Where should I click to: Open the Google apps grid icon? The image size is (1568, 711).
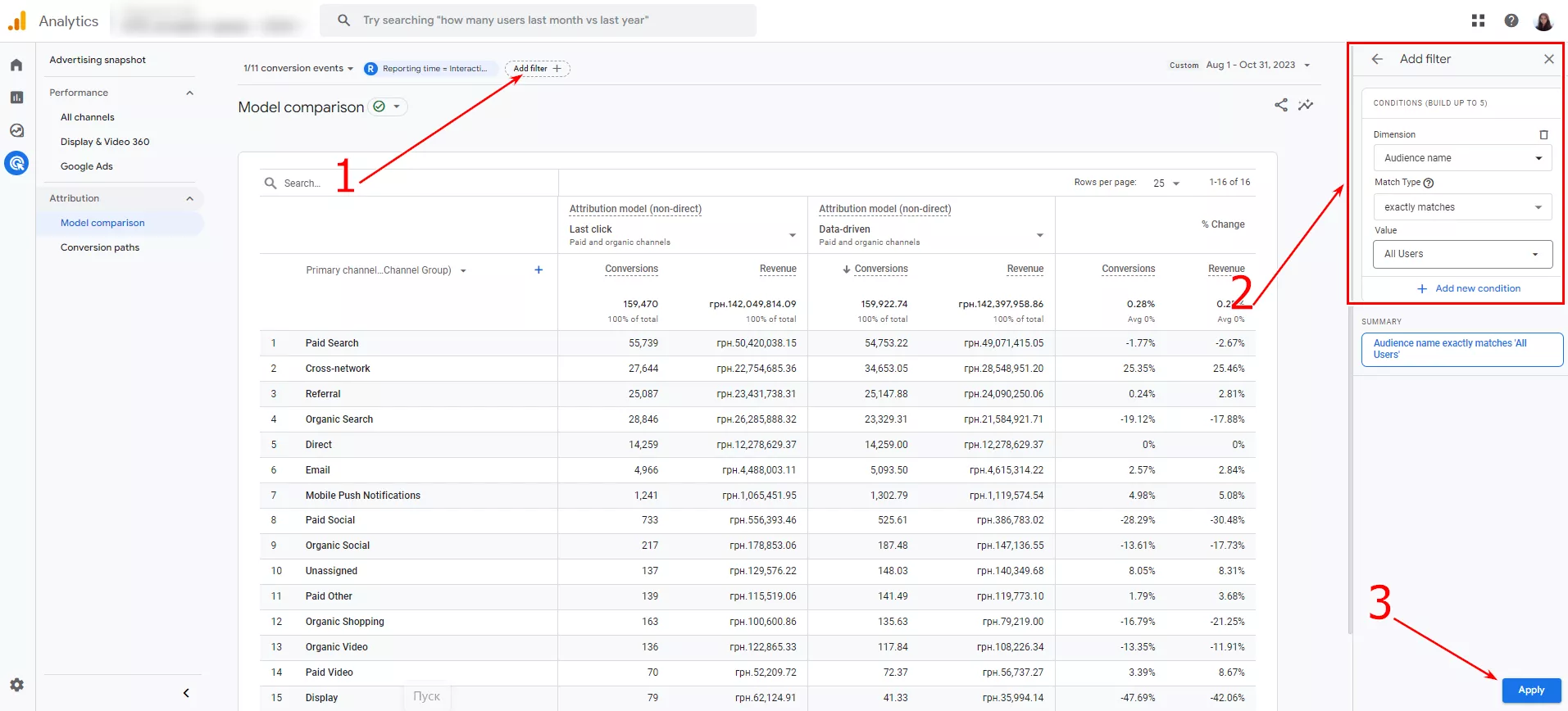coord(1478,20)
